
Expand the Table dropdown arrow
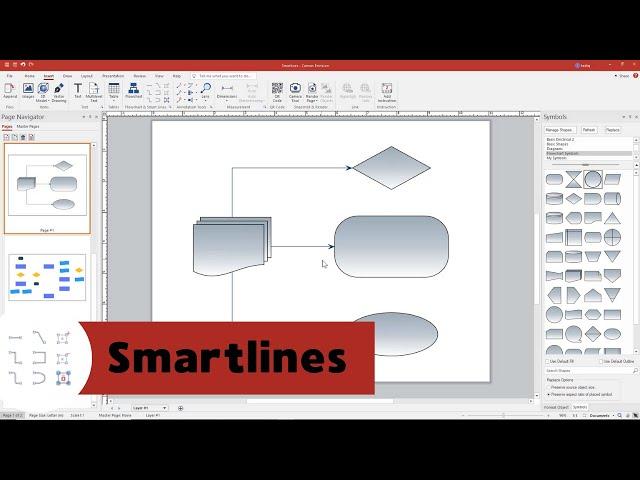pos(114,100)
